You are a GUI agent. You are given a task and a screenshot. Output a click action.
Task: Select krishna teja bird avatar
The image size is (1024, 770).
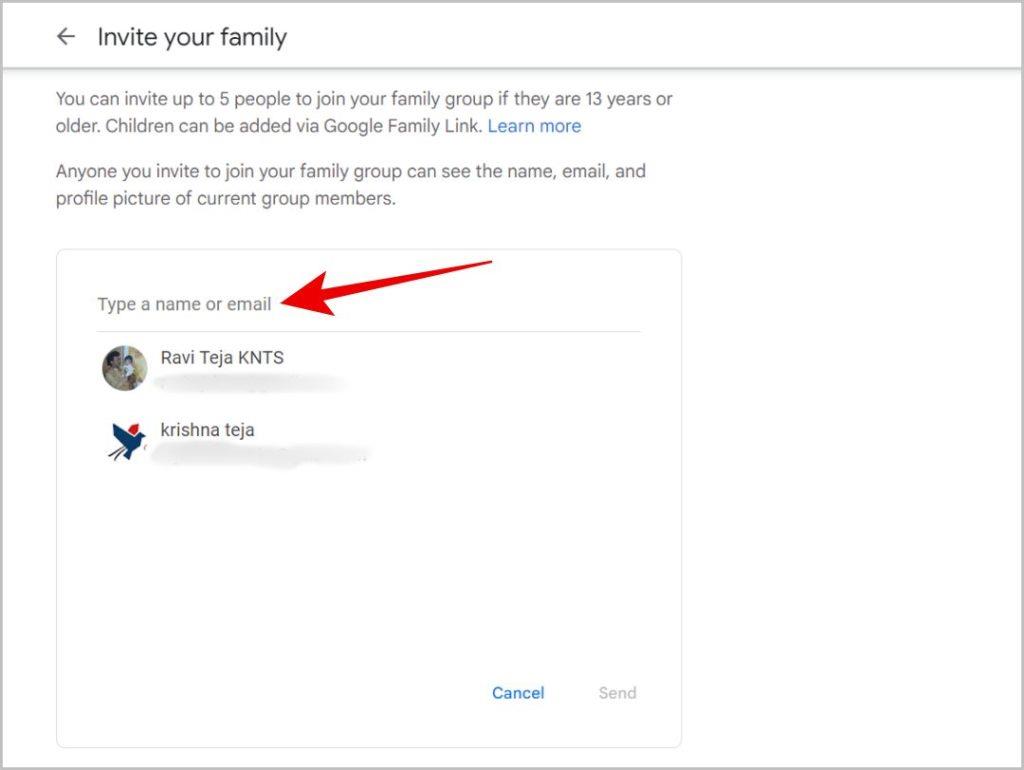click(126, 441)
